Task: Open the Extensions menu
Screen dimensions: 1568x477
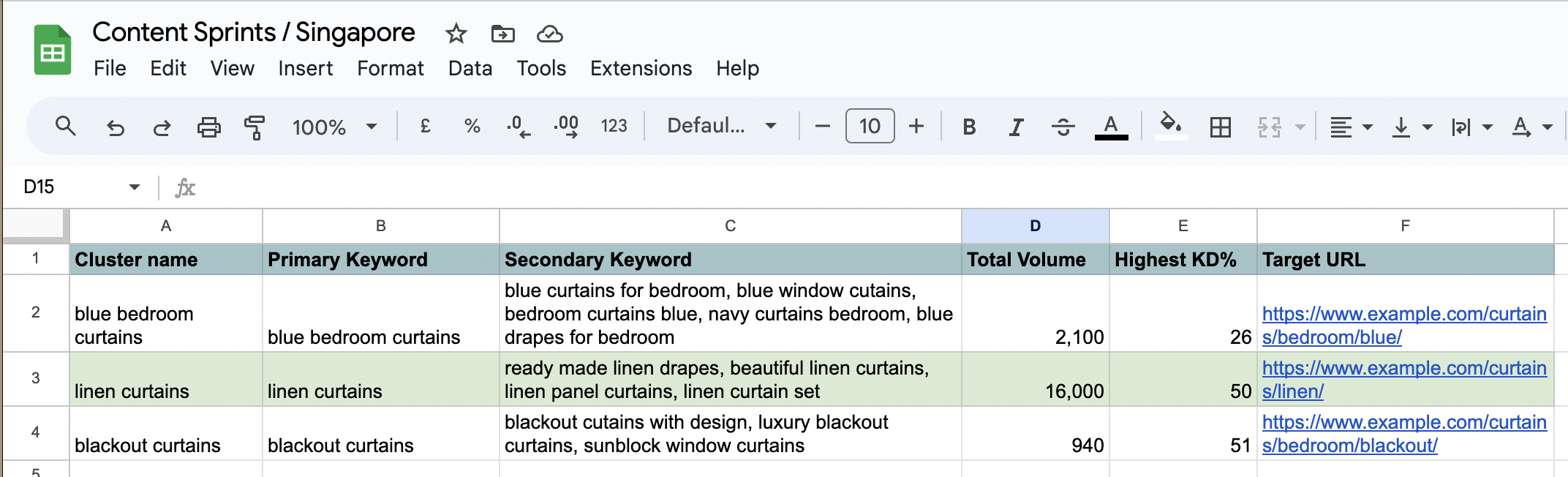Action: pyautogui.click(x=641, y=68)
